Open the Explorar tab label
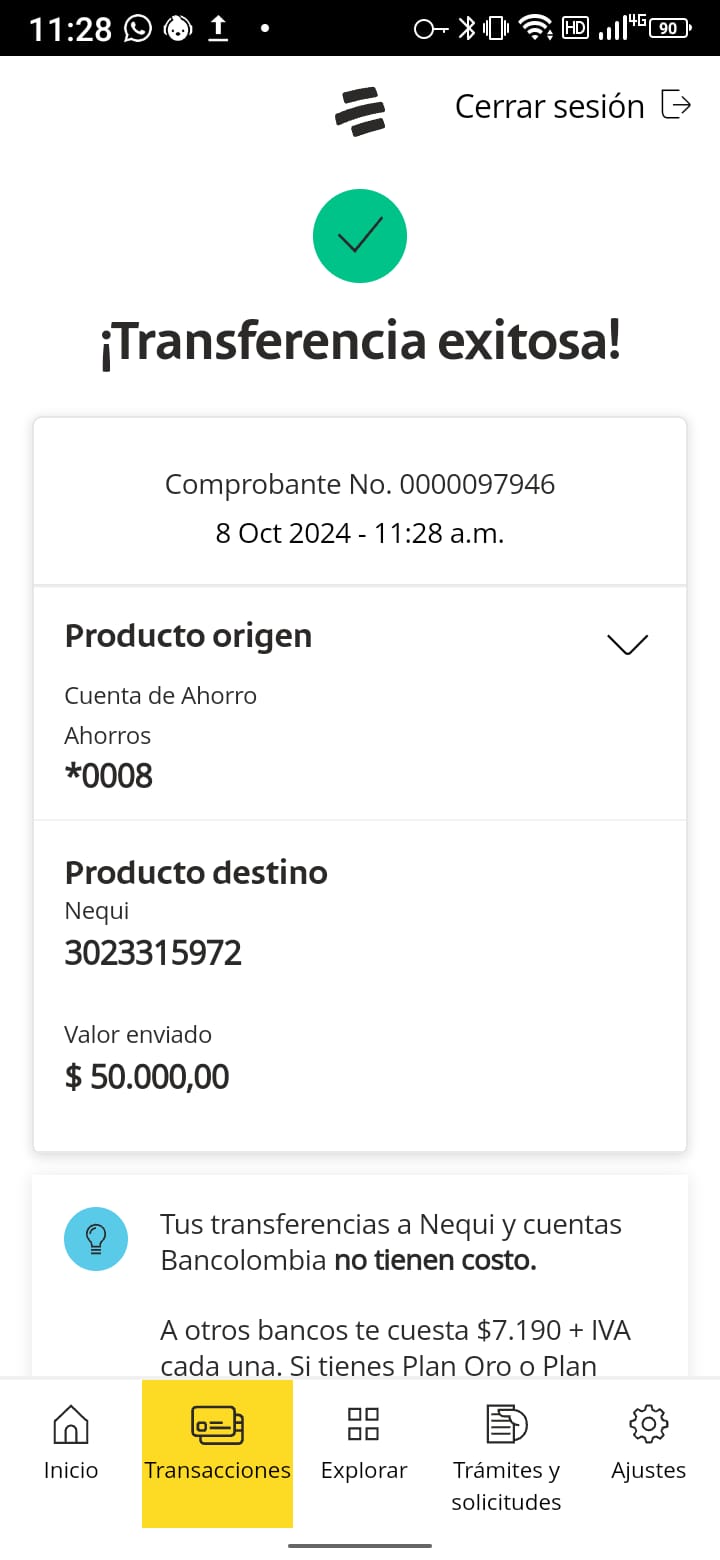This screenshot has width=720, height=1560. pyautogui.click(x=364, y=1470)
